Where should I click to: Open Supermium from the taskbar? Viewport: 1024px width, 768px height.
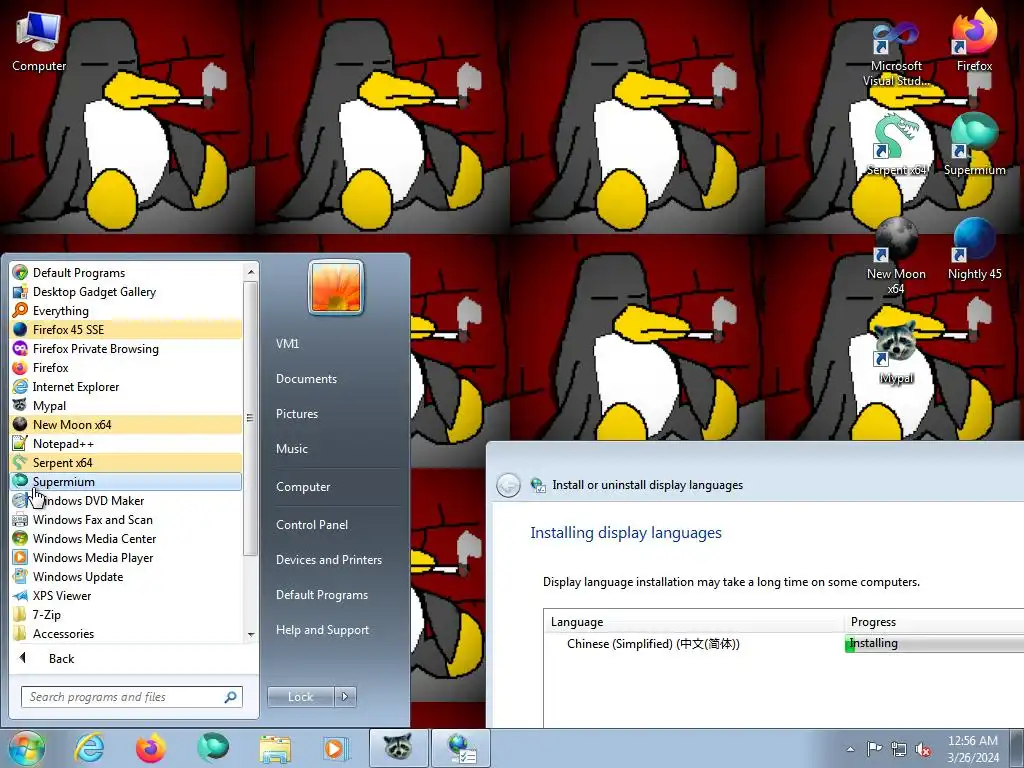point(213,748)
